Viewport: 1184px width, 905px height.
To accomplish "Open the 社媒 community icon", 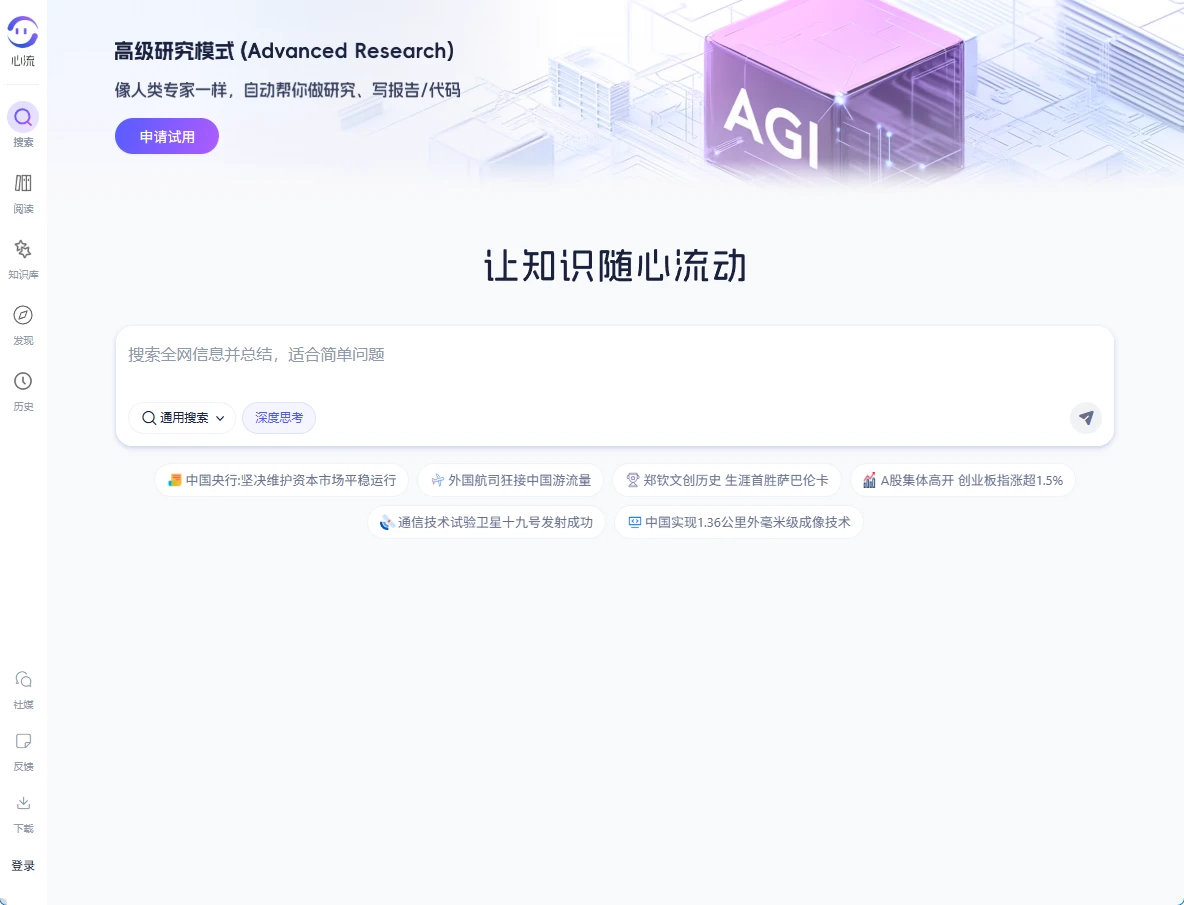I will [23, 680].
